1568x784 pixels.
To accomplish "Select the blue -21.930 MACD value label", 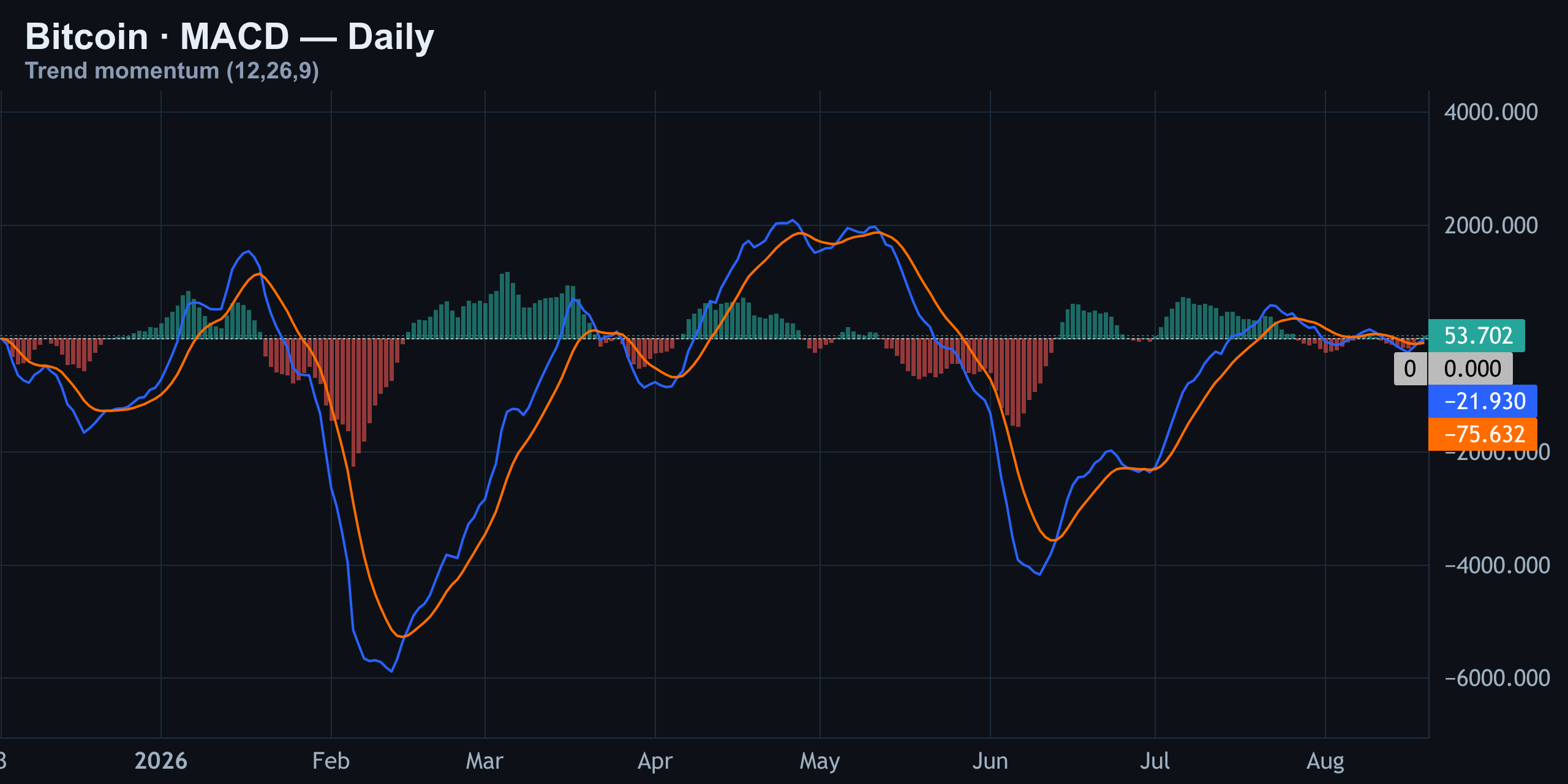I will [1482, 401].
